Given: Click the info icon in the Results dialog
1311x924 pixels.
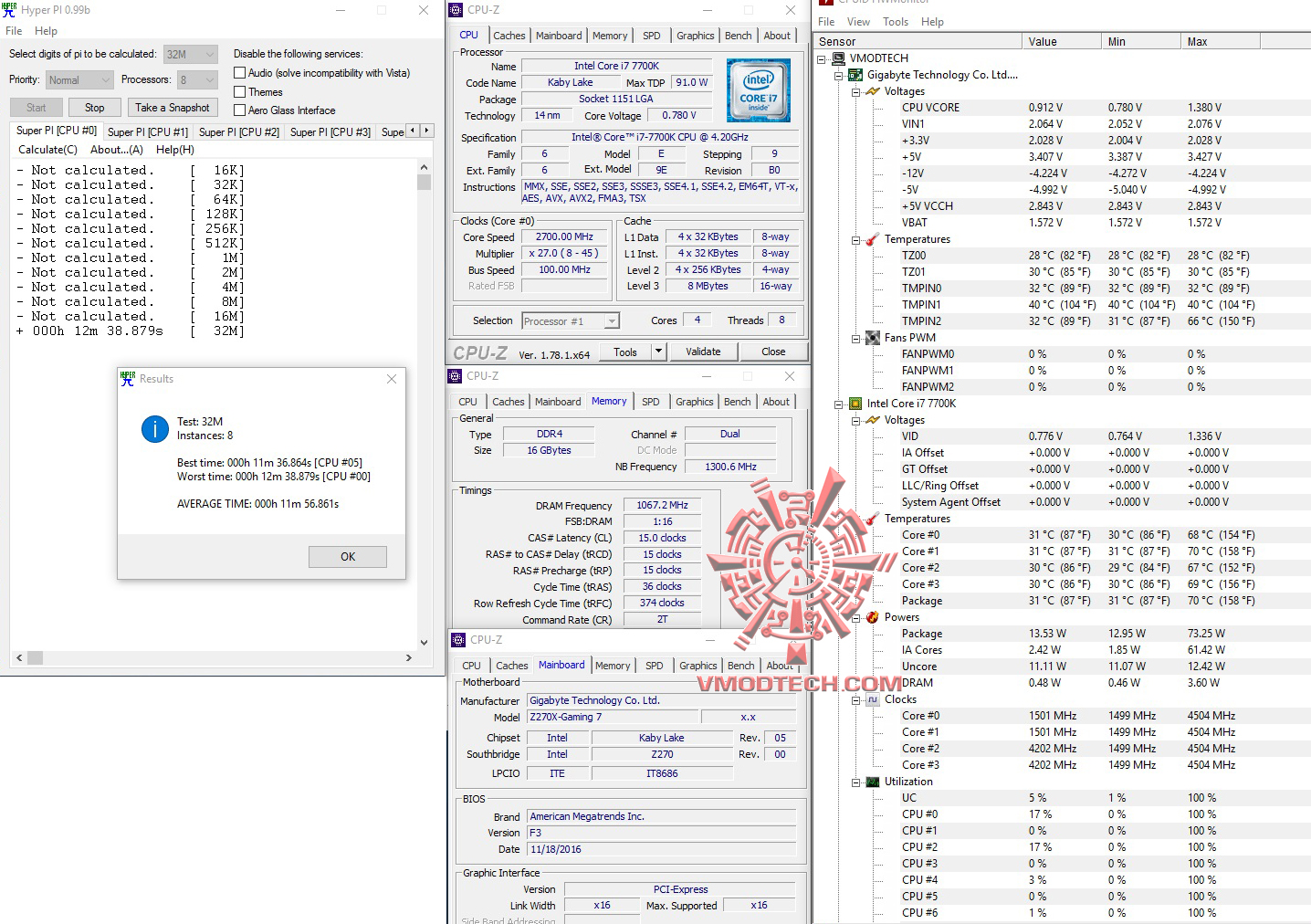Looking at the screenshot, I should tap(154, 429).
